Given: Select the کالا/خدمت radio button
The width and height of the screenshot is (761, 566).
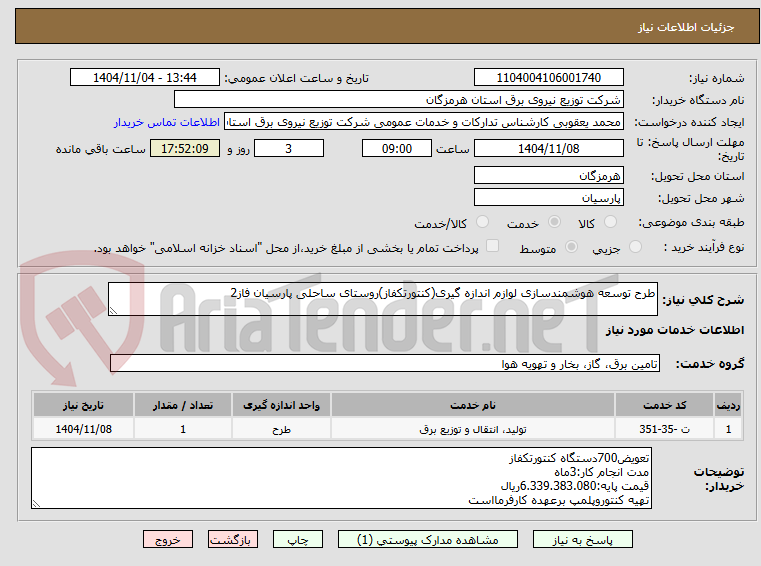Looking at the screenshot, I should pyautogui.click(x=482, y=222).
